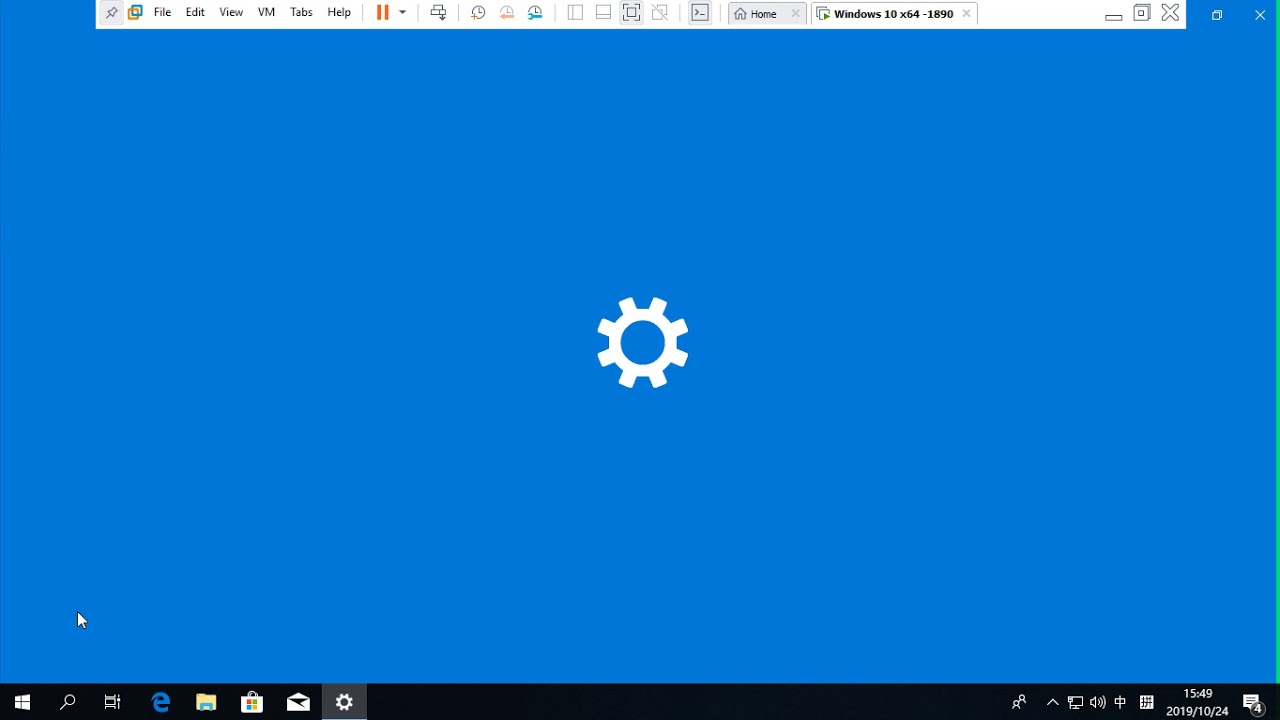
Task: Restore the VMware window from full screen
Action: pyautogui.click(x=1141, y=13)
